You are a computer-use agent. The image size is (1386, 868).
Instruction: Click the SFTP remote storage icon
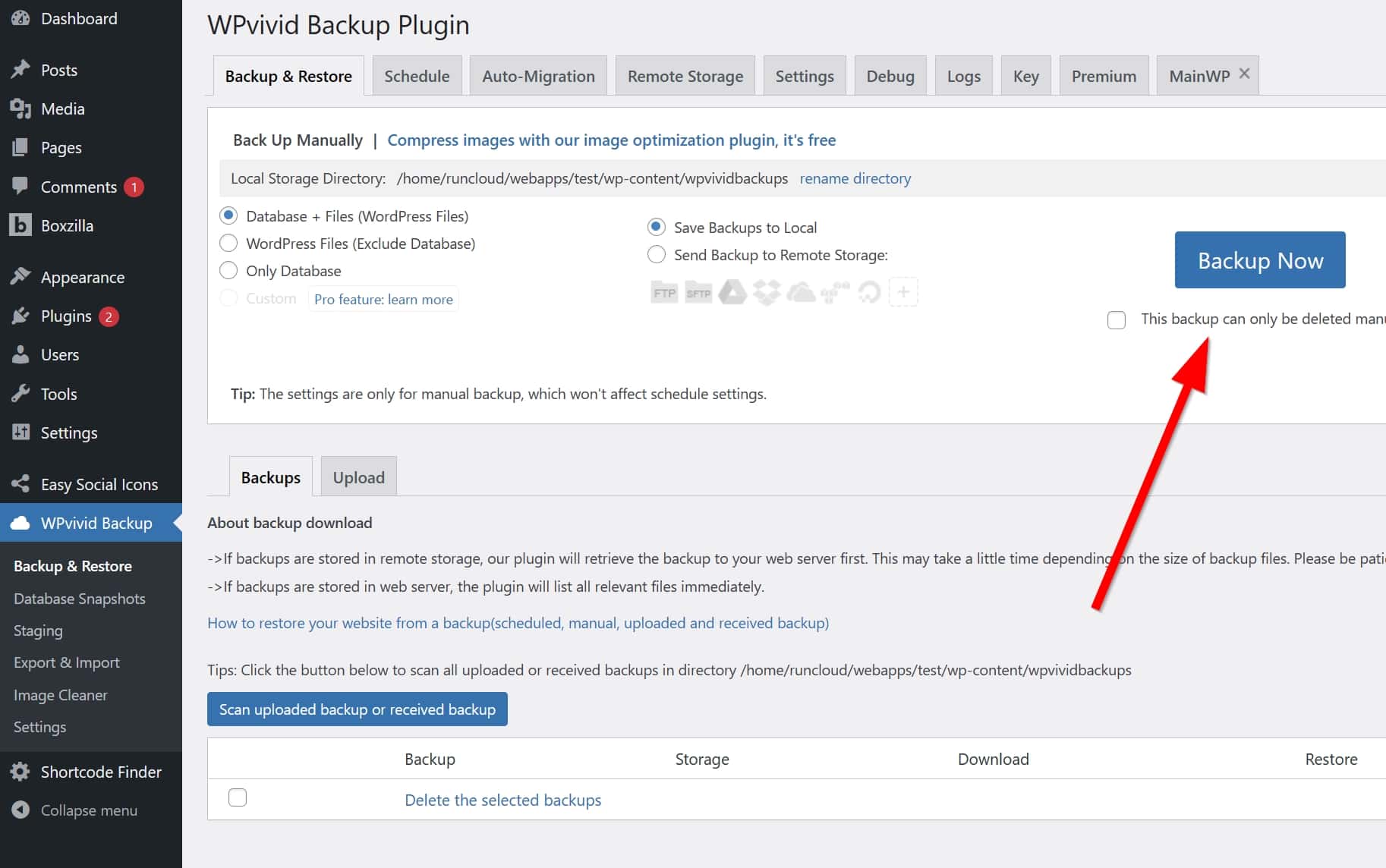pos(698,293)
